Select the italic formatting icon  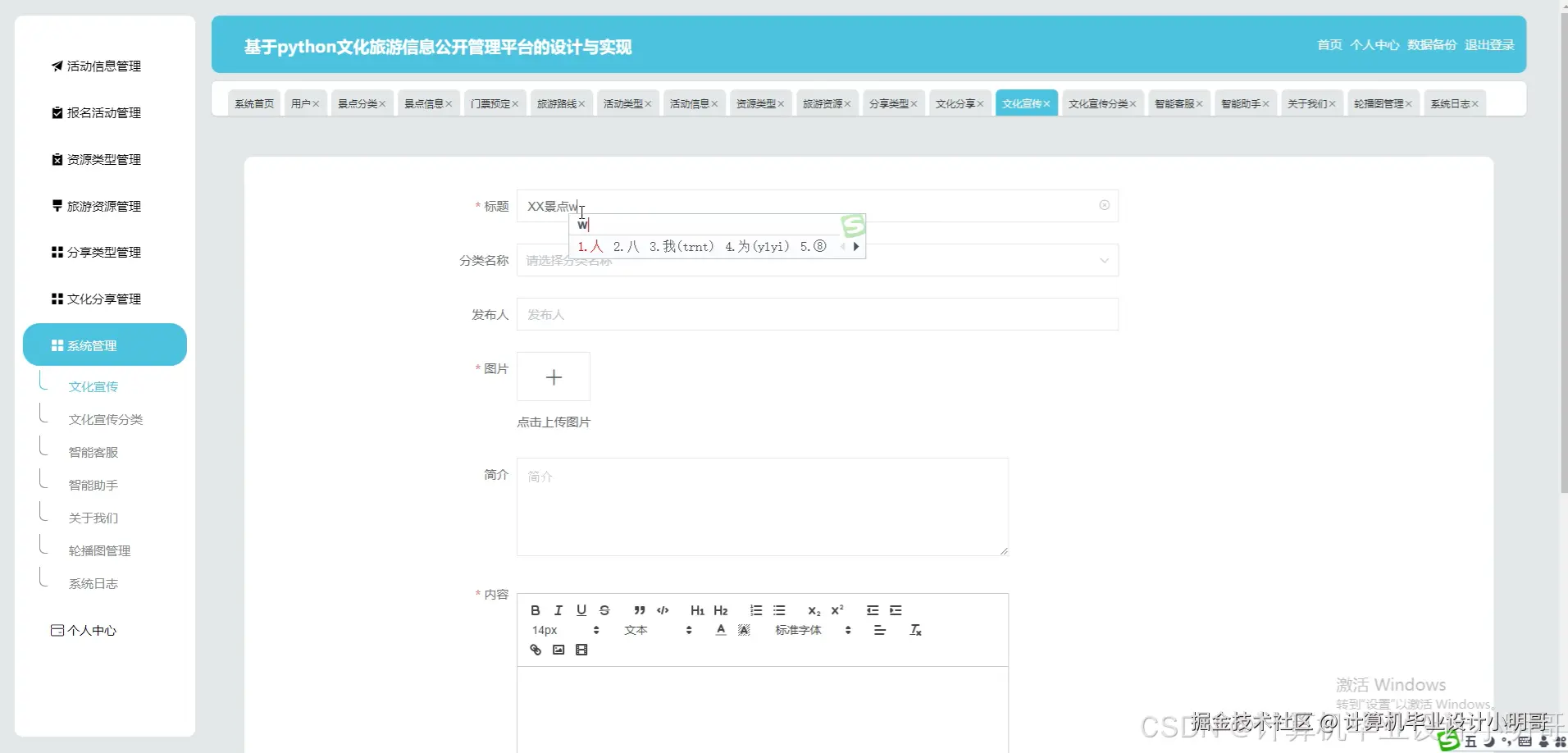tap(558, 610)
